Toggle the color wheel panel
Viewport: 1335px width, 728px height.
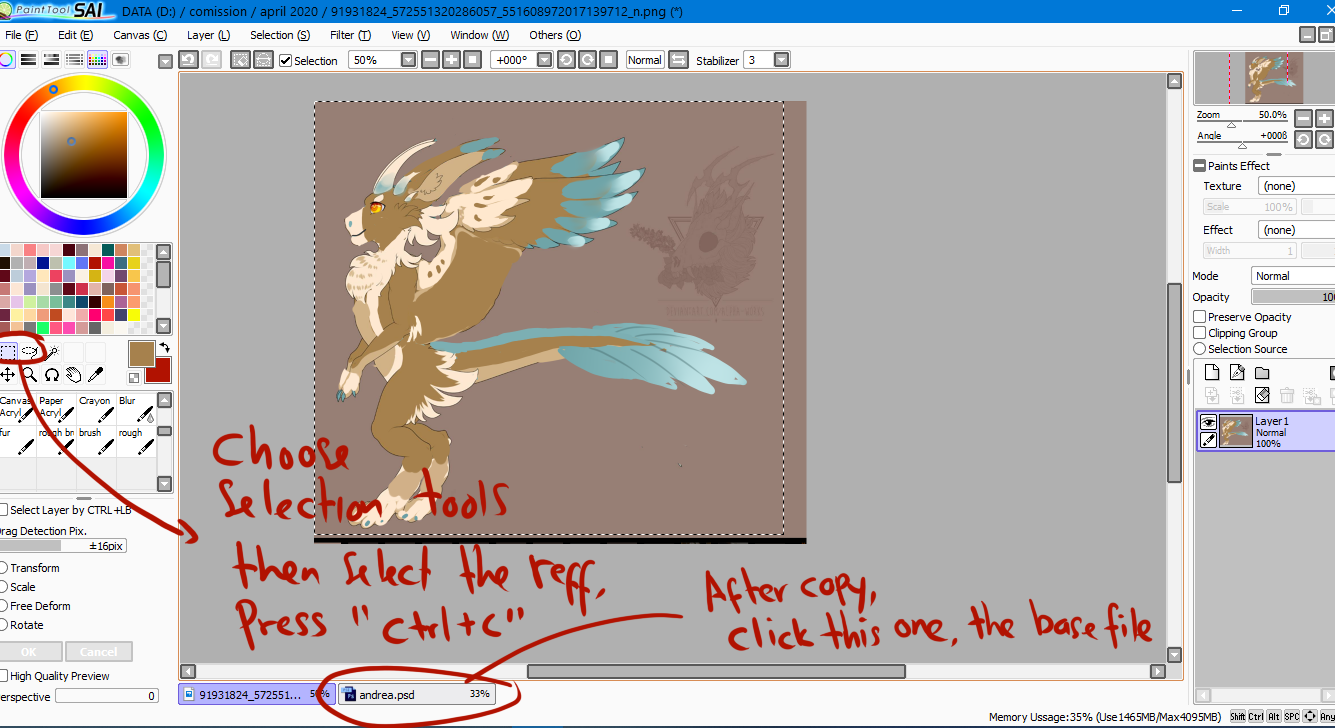pyautogui.click(x=7, y=60)
